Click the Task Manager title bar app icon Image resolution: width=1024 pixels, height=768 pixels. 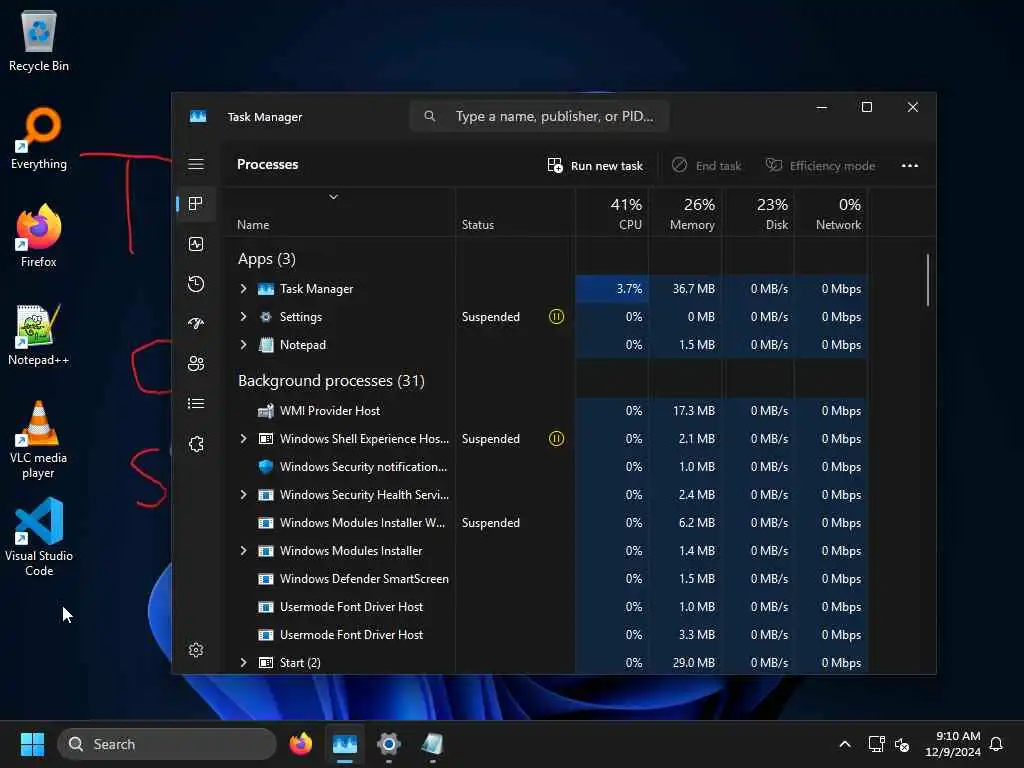coord(198,116)
